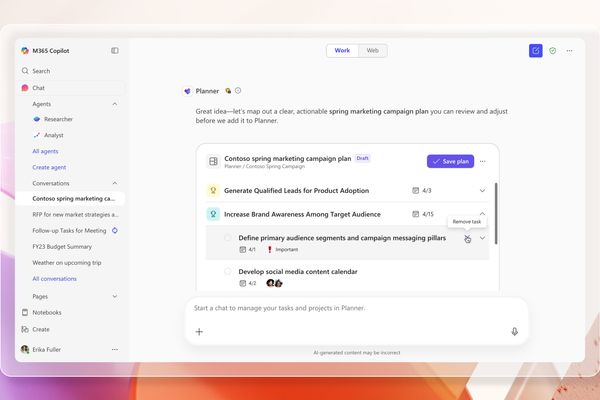Screen dimensions: 600x400
Task: Open Weather on upcoming trip conversation
Action: pyautogui.click(x=67, y=263)
